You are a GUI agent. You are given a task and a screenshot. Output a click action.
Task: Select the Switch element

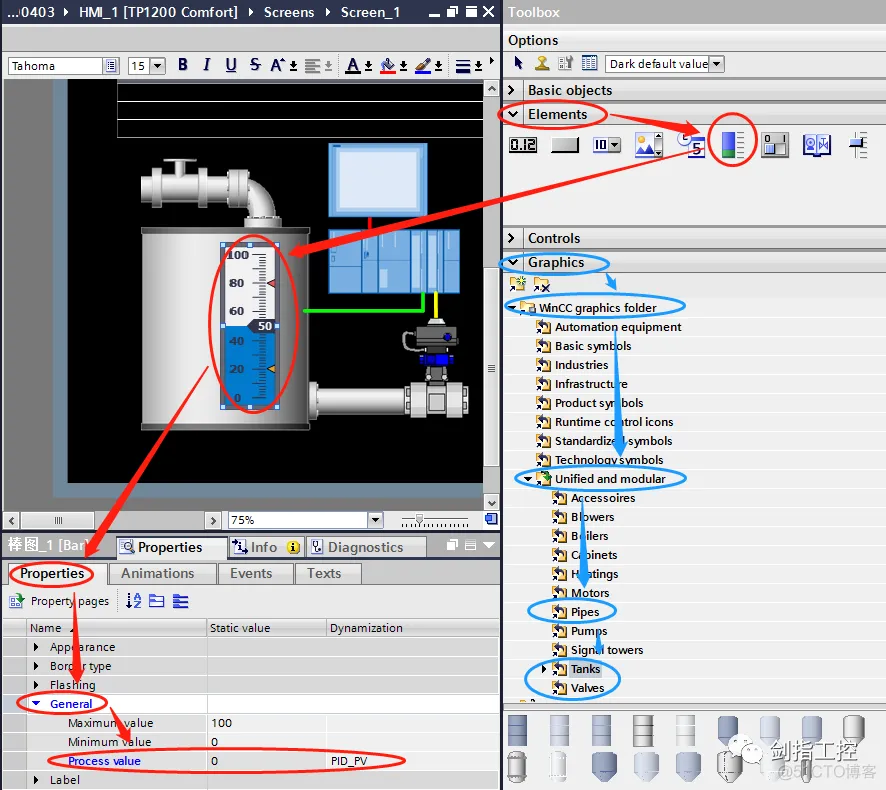(x=775, y=145)
